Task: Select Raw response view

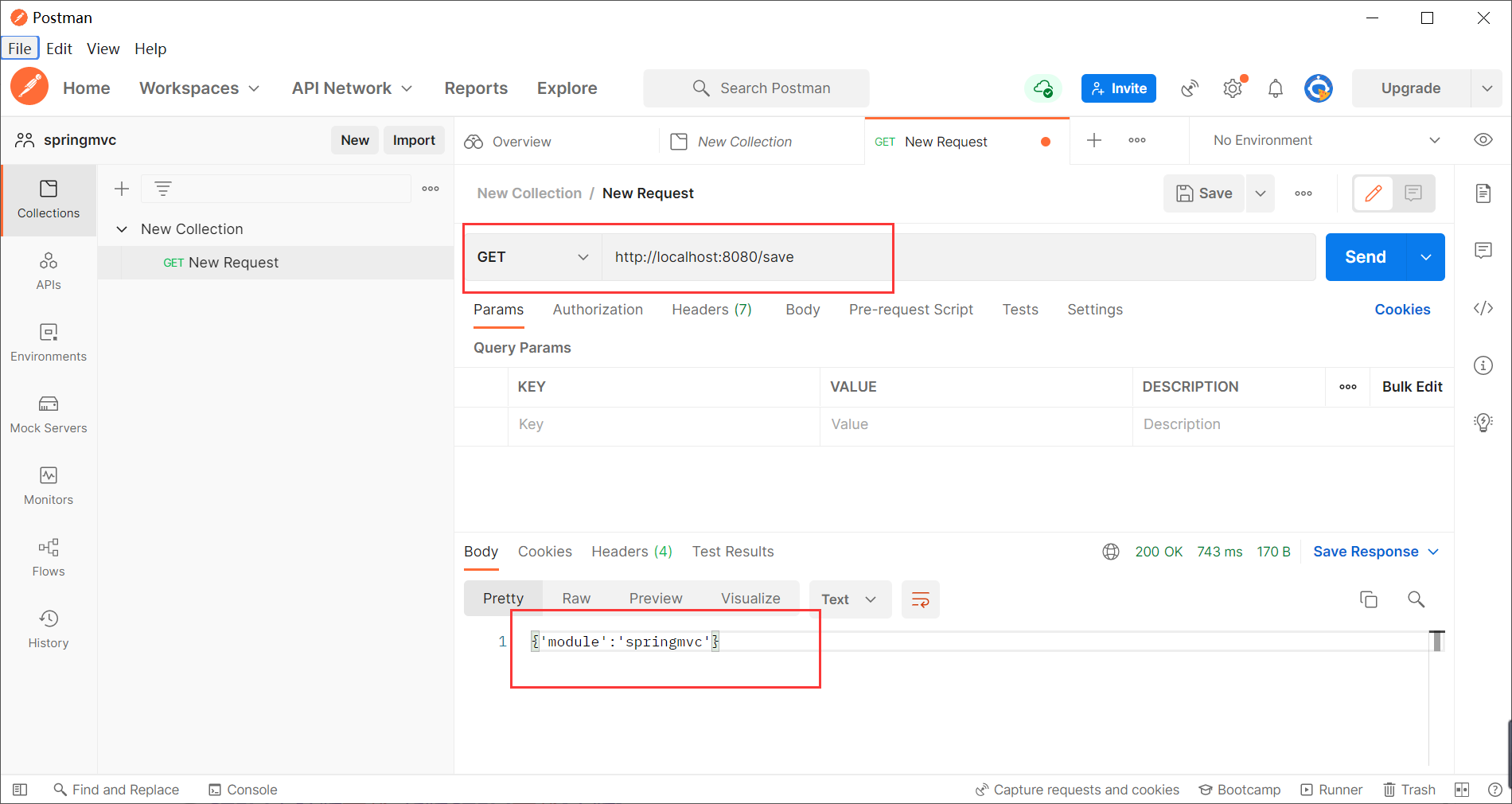Action: (x=577, y=599)
